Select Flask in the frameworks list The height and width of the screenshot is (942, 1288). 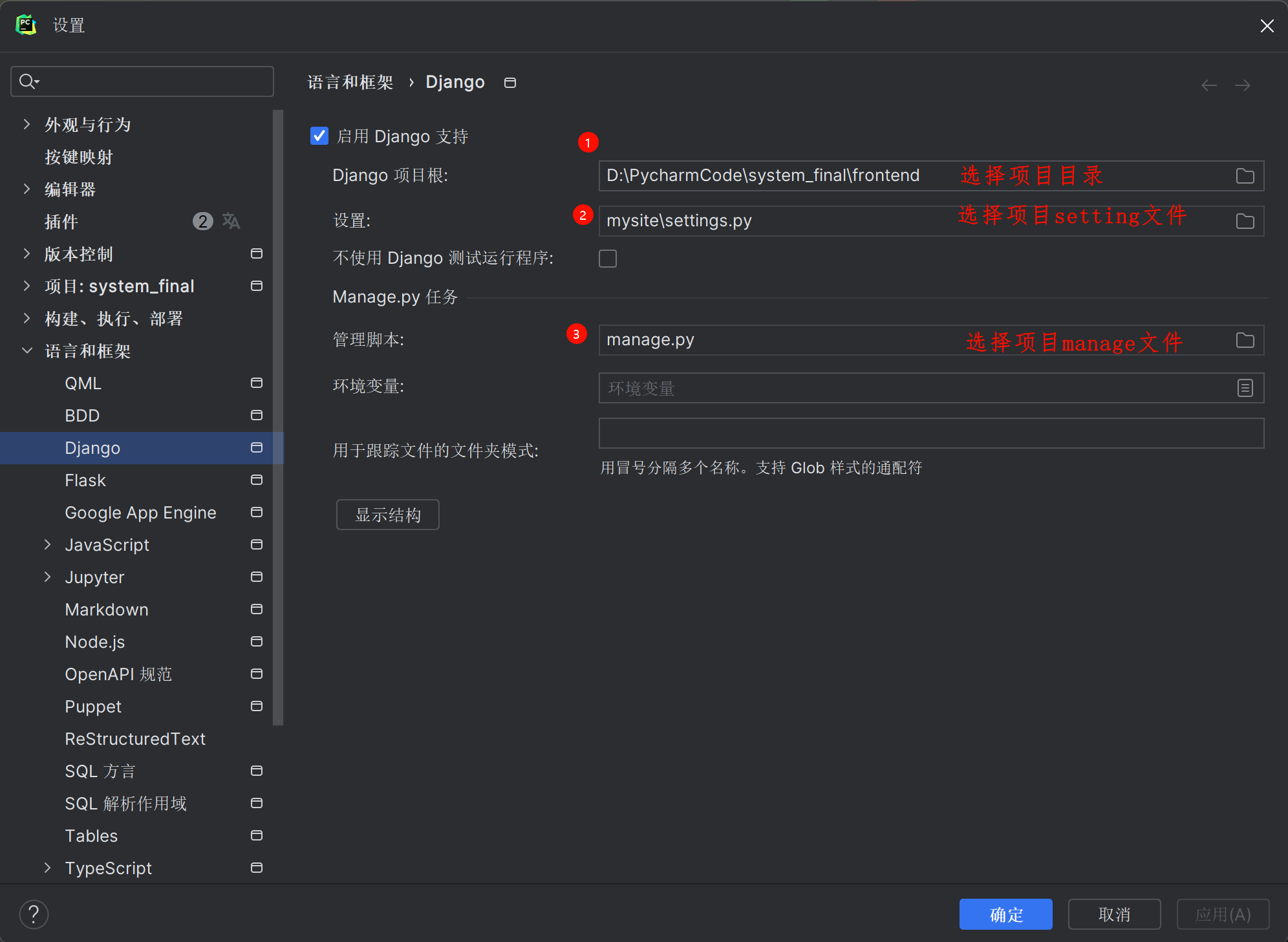coord(85,480)
